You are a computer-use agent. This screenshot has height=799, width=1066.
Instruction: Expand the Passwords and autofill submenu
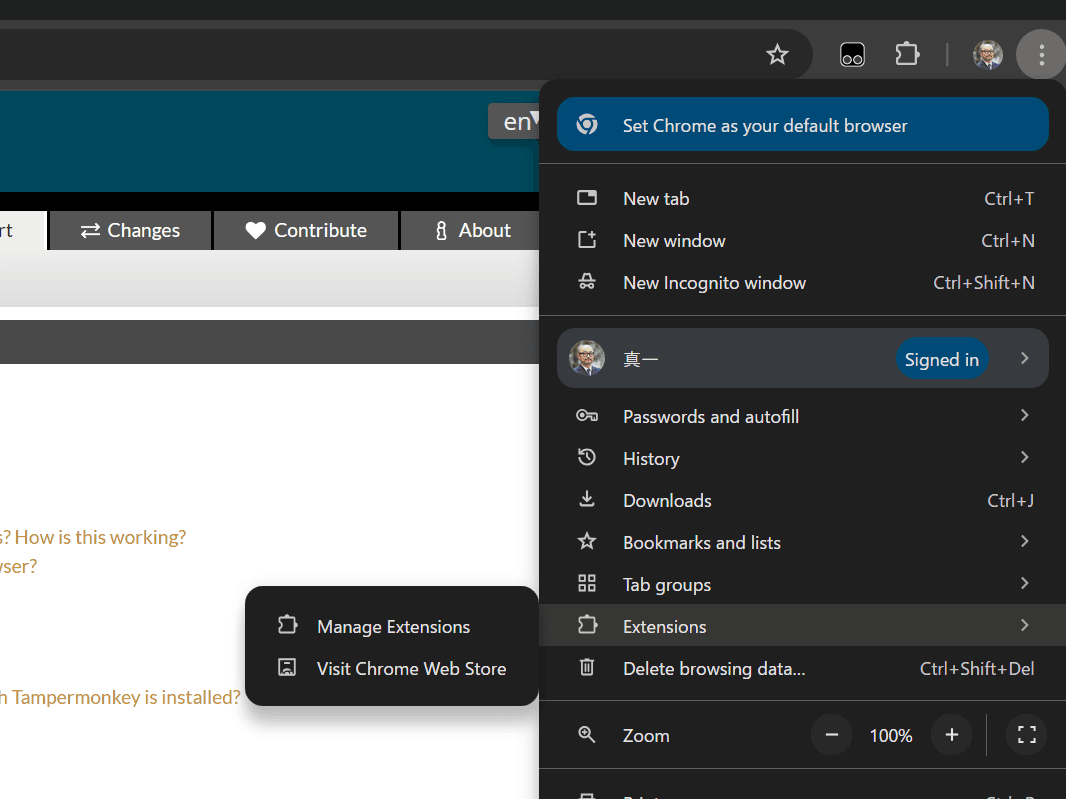tap(710, 416)
